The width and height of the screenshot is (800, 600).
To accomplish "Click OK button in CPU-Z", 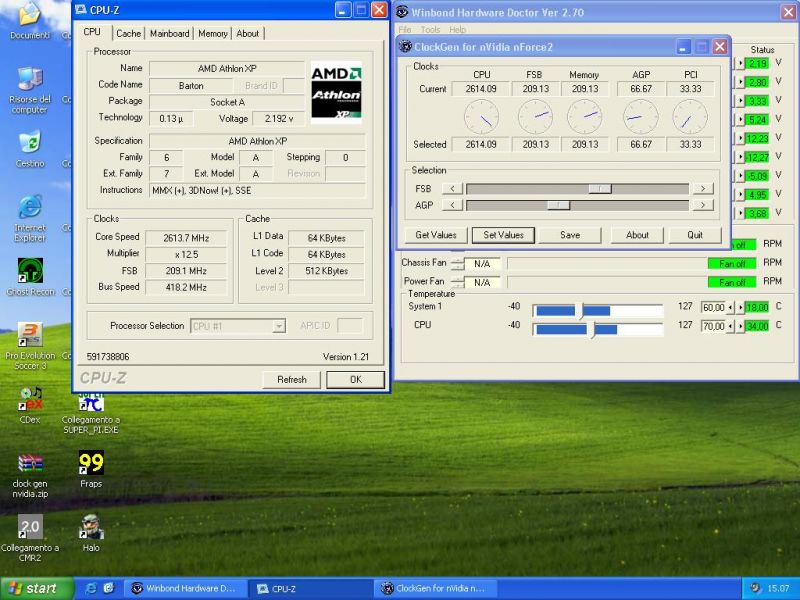I will (x=356, y=380).
